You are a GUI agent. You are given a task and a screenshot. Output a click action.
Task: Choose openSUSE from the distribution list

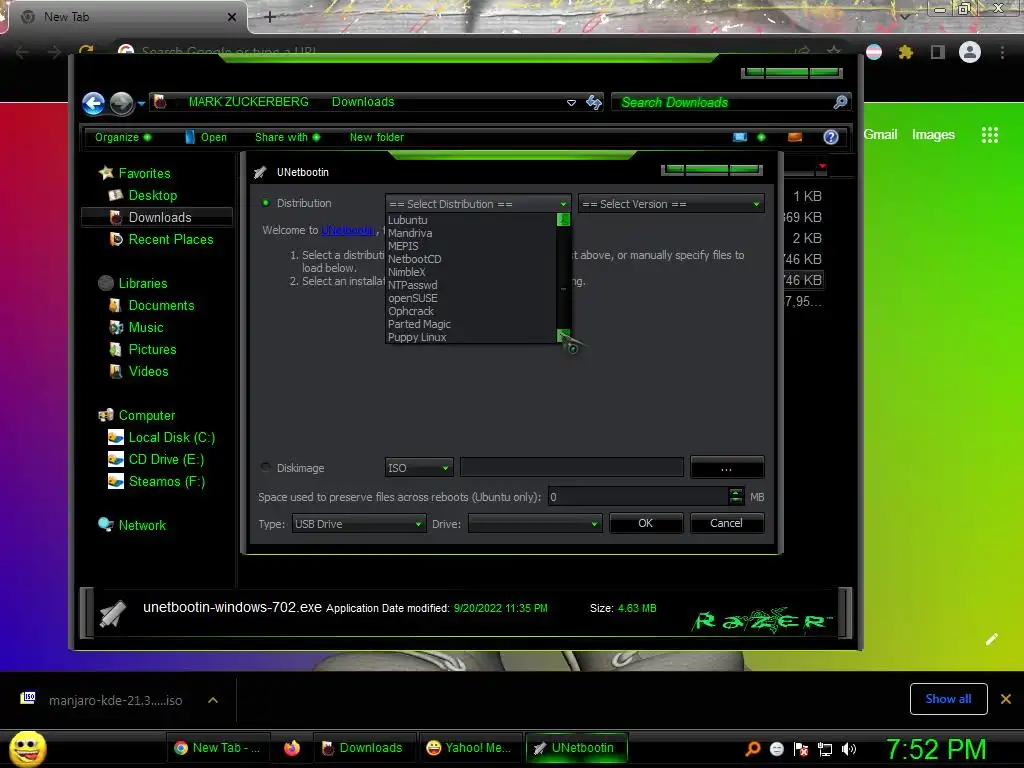click(471, 298)
